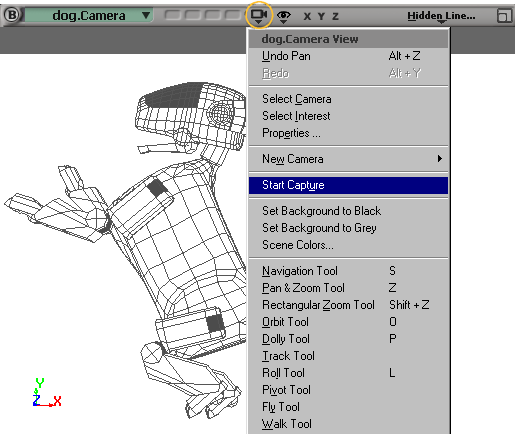This screenshot has height=434, width=515.
Task: Select Undo Pan menu entry
Action: click(348, 56)
